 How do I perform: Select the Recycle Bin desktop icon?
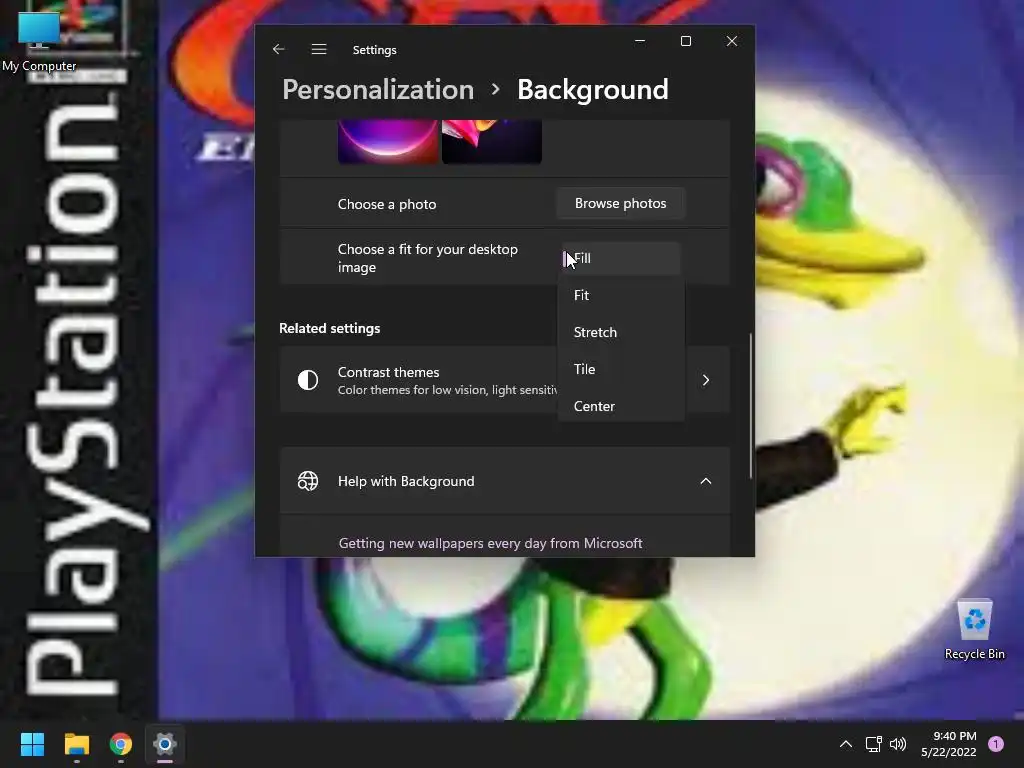(x=974, y=629)
